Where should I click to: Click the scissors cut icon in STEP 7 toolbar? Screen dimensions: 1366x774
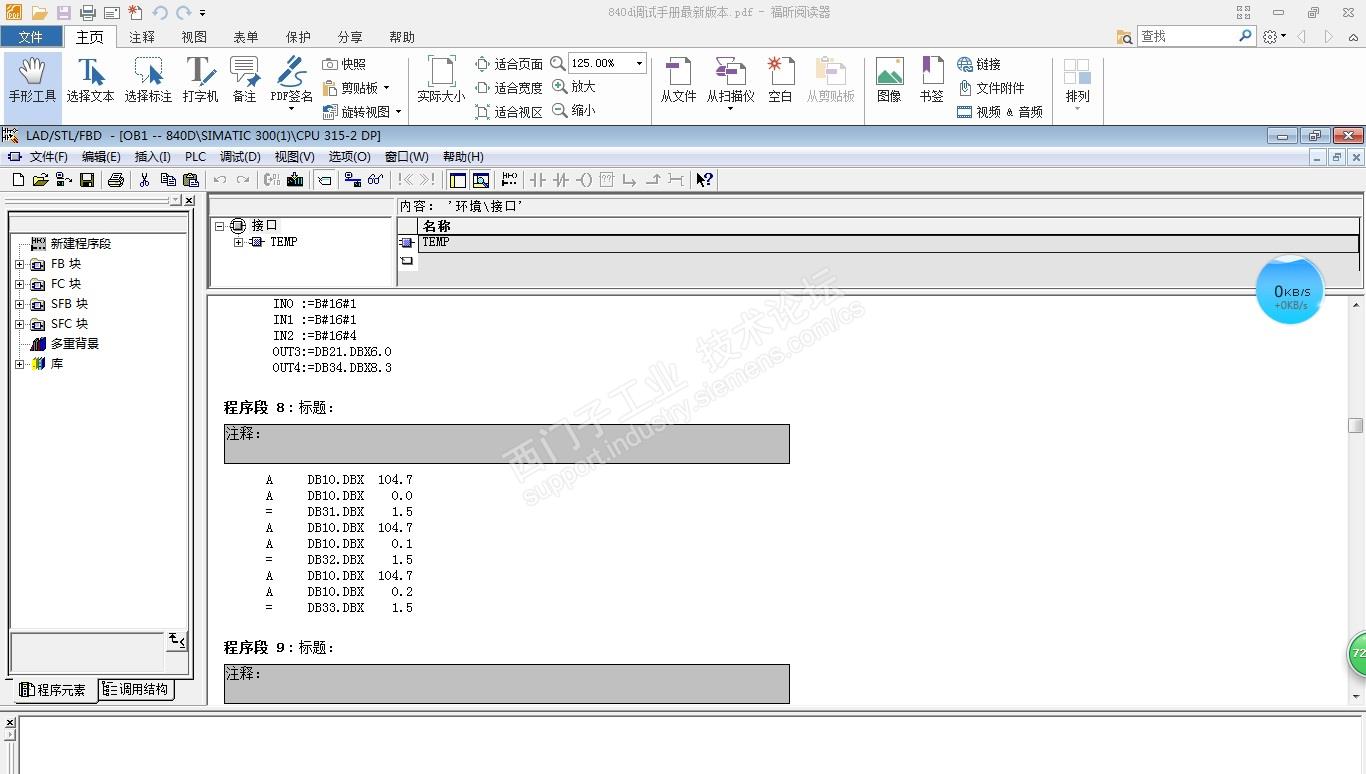(x=144, y=180)
